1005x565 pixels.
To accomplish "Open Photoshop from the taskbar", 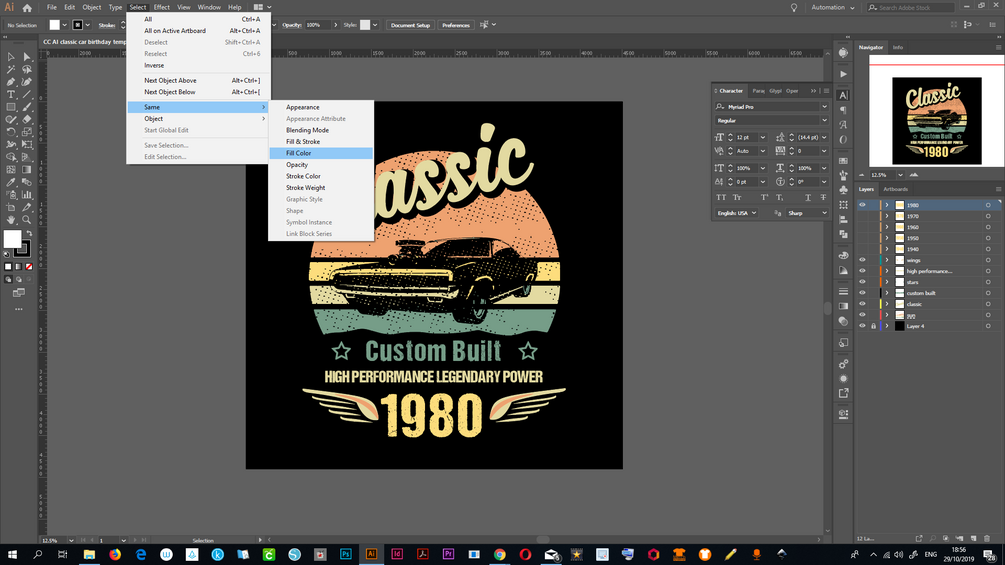I will pyautogui.click(x=345, y=554).
